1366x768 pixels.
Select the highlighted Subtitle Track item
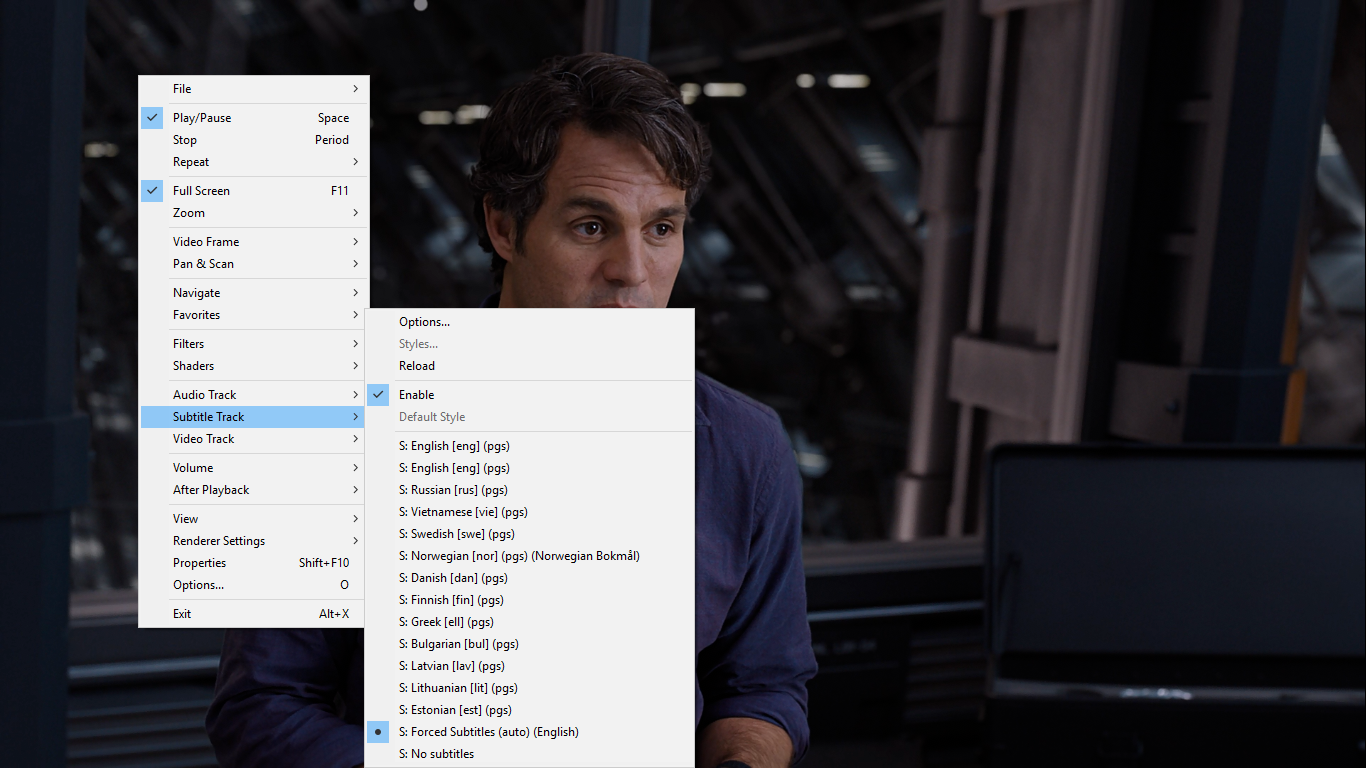point(253,417)
